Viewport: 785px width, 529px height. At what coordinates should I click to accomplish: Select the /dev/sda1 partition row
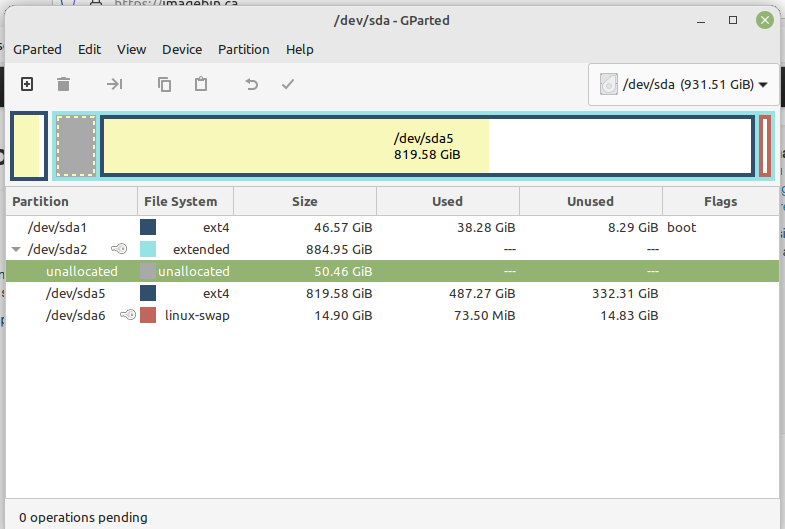[x=392, y=227]
